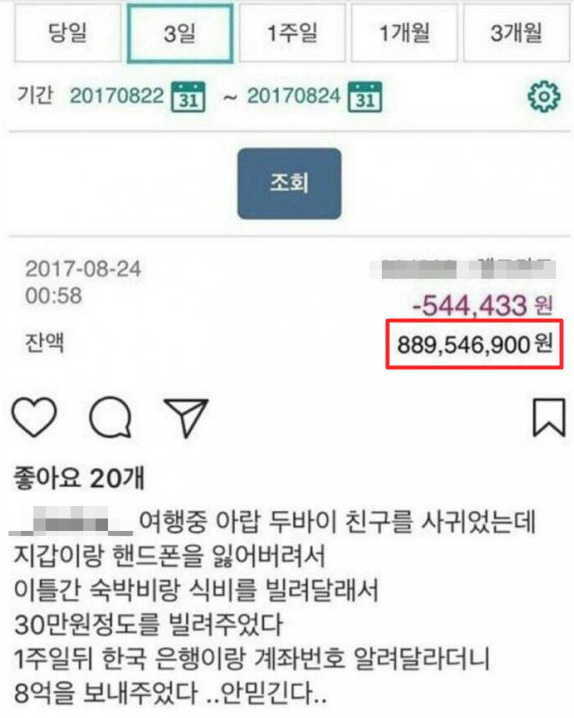This screenshot has height=718, width=574.
Task: Edit end date 20170824
Action: point(293,96)
